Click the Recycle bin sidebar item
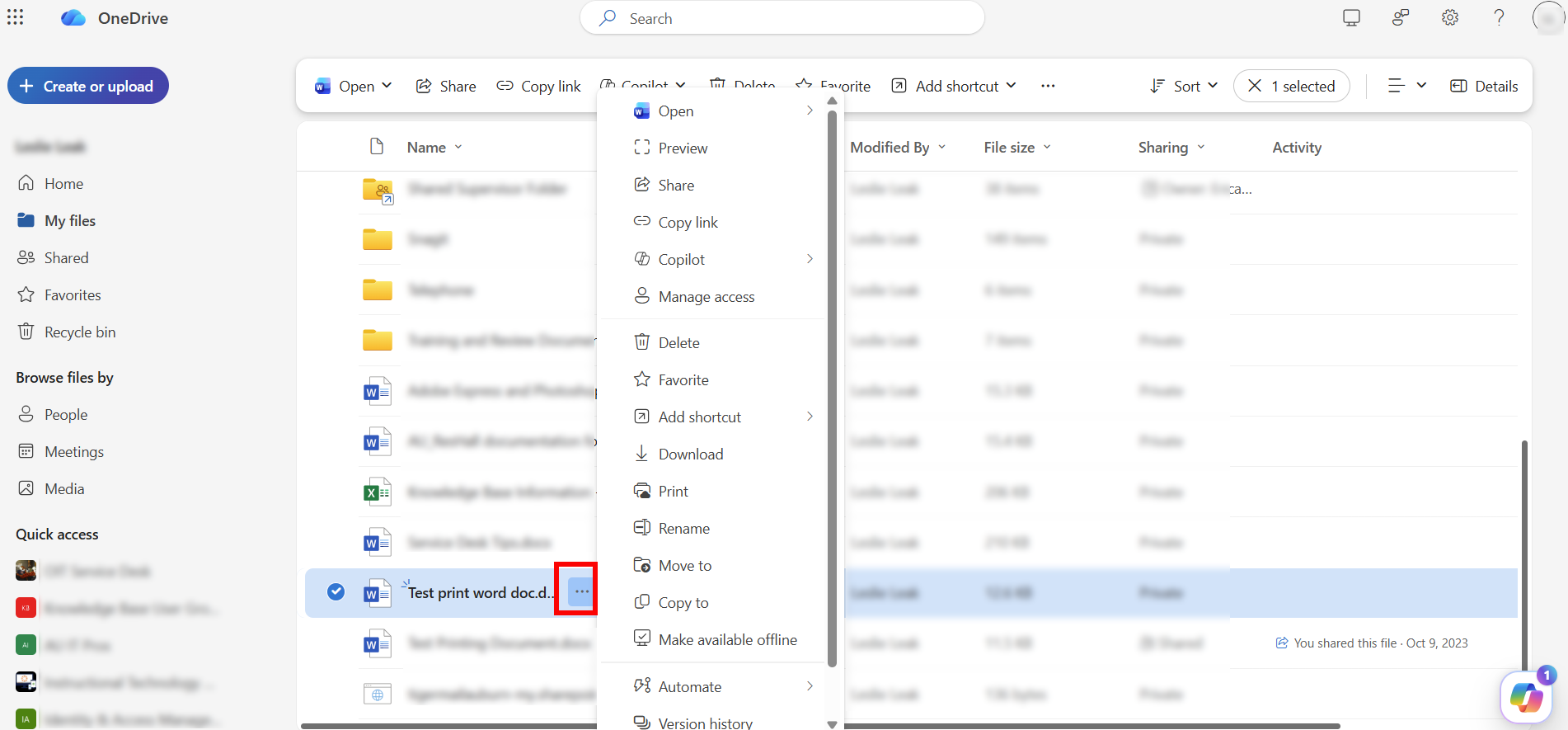This screenshot has width=1568, height=730. 67,332
